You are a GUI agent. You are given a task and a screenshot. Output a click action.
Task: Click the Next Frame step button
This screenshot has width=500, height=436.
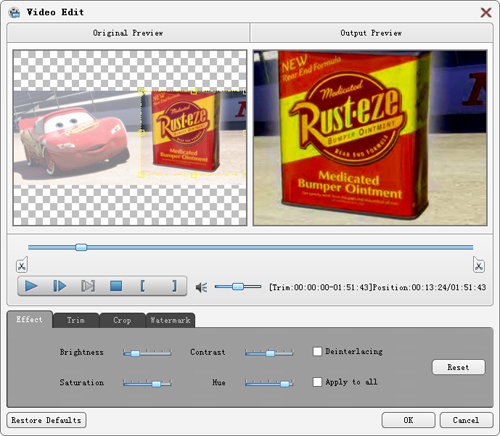click(x=60, y=286)
